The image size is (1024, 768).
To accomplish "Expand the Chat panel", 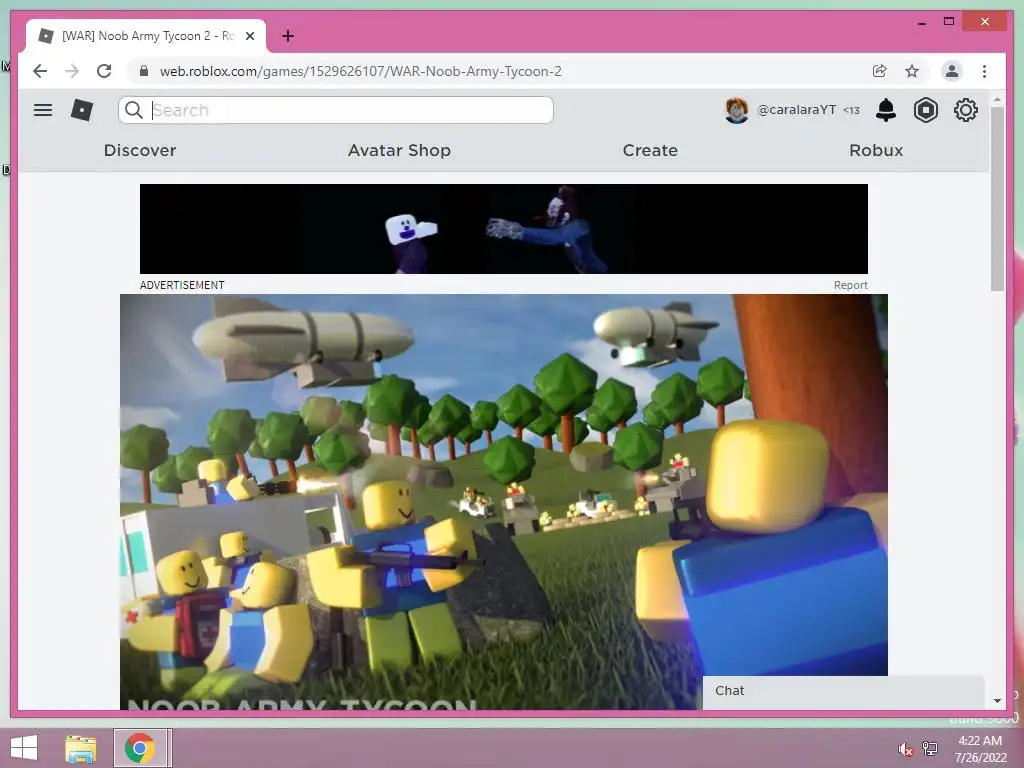I will (843, 691).
